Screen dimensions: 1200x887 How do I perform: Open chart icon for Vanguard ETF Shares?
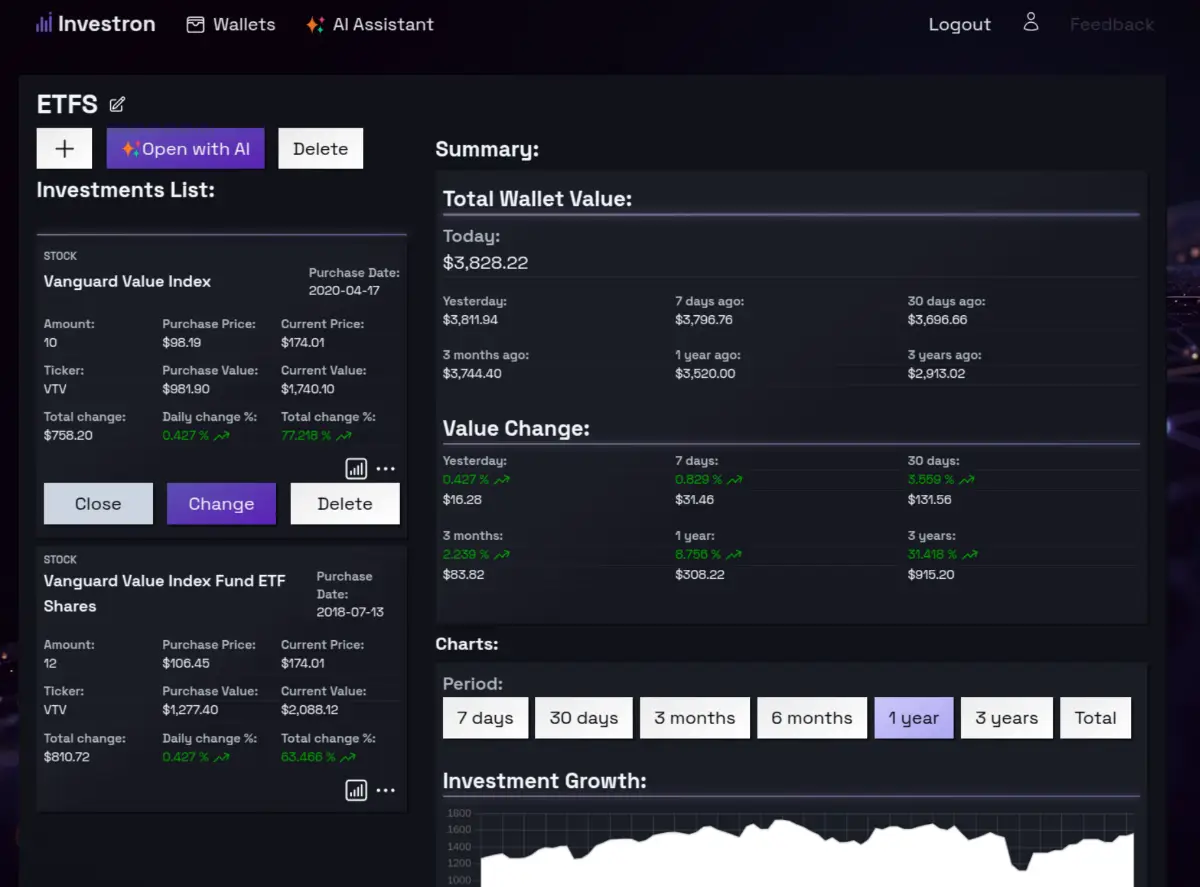pyautogui.click(x=356, y=791)
